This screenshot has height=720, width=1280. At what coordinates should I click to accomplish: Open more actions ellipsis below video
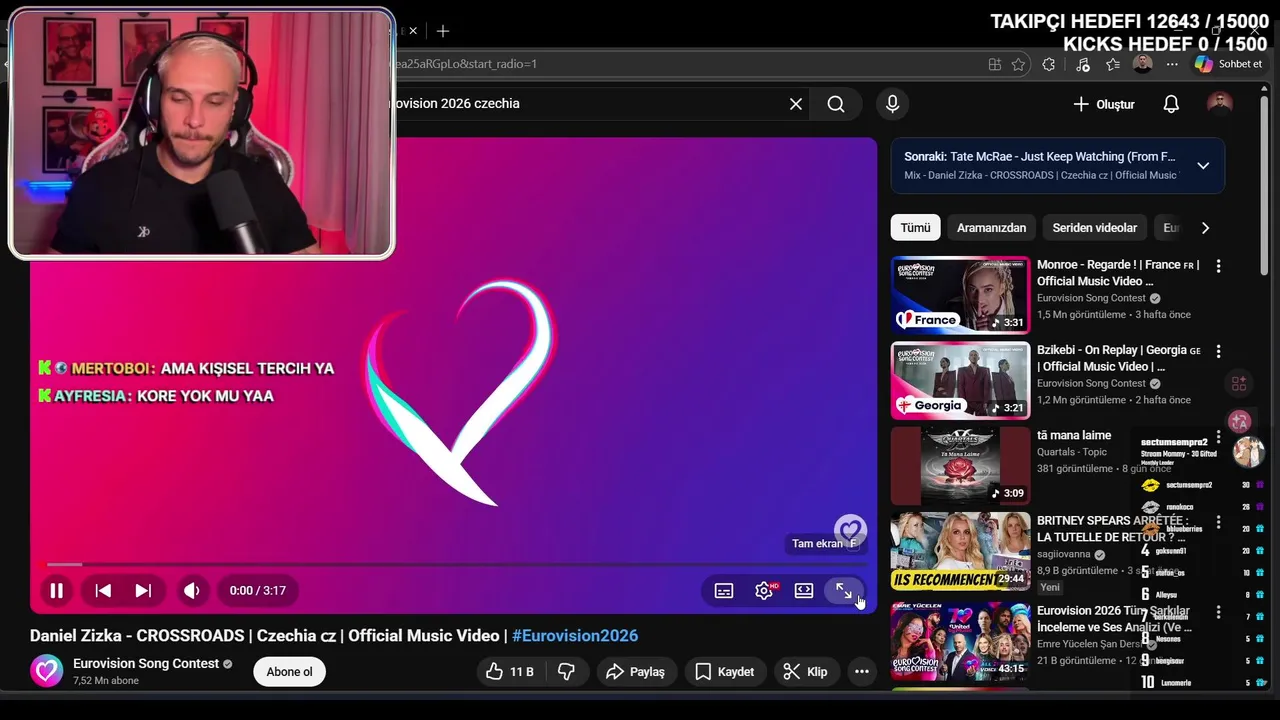click(862, 672)
